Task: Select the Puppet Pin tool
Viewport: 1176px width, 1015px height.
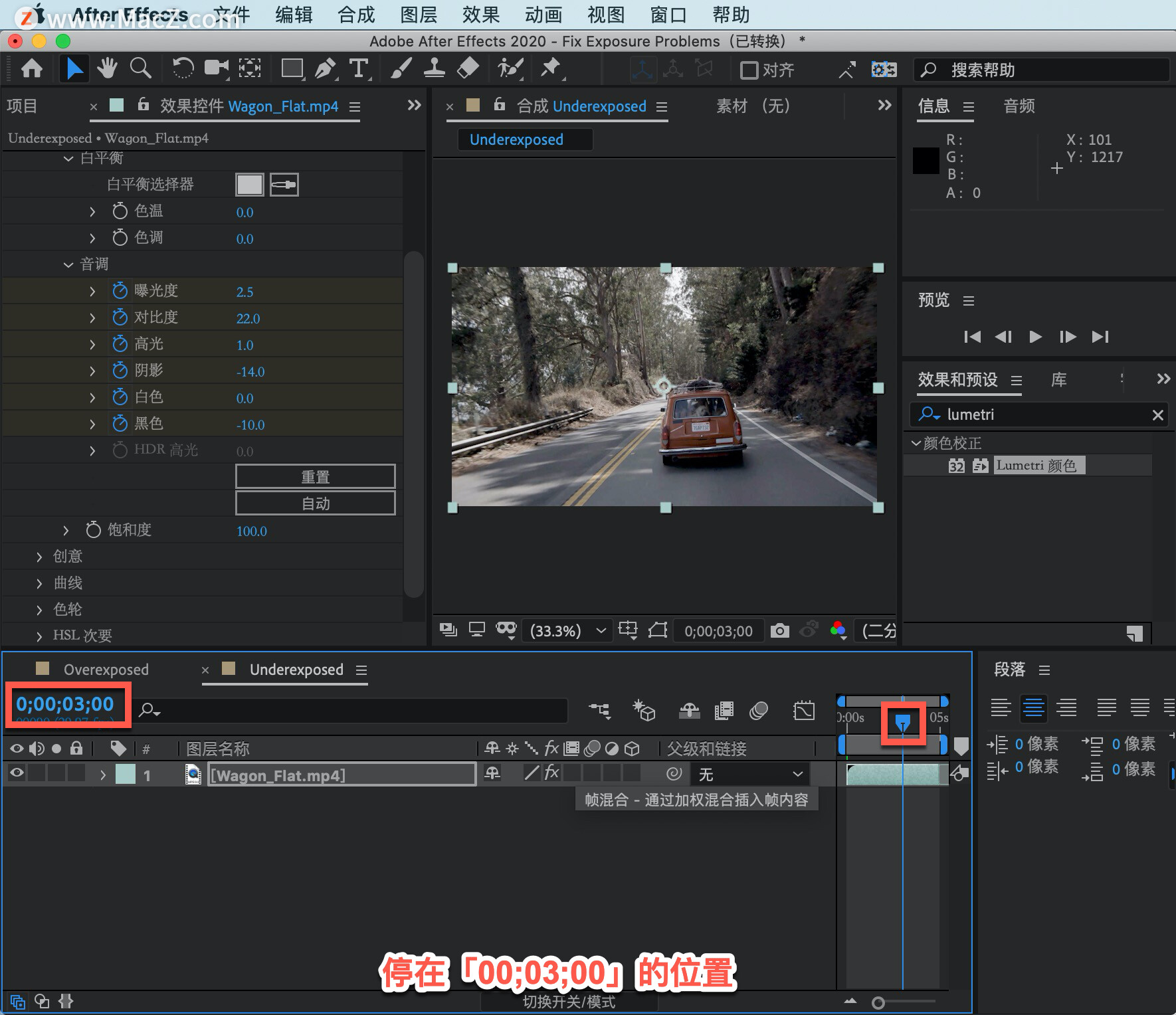Action: (x=551, y=68)
